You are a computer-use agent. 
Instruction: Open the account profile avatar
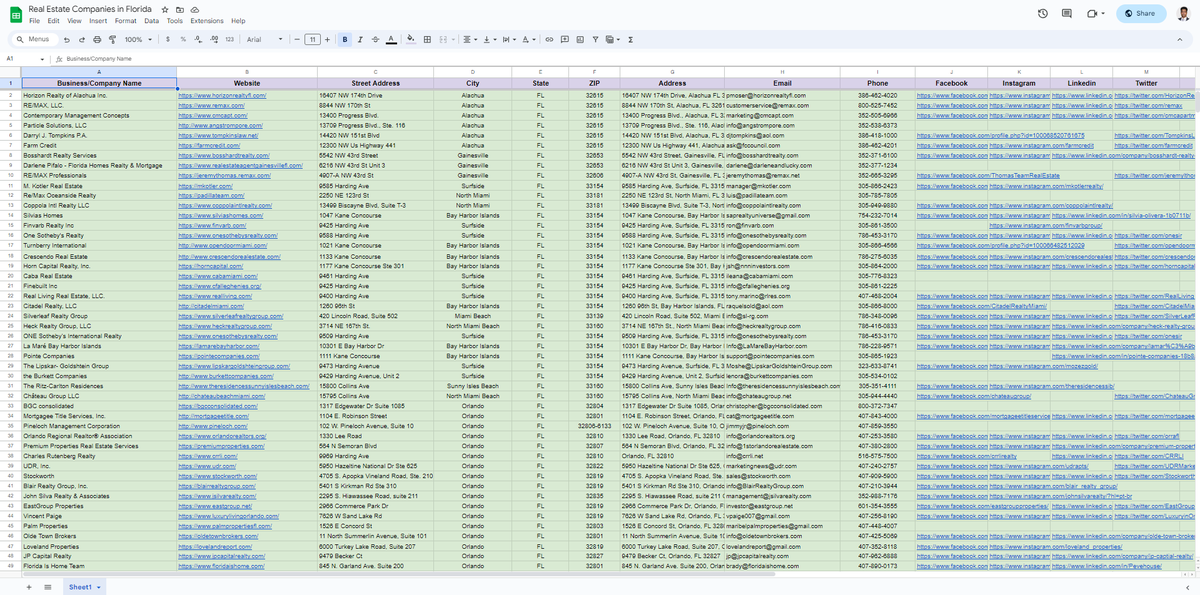[x=1182, y=13]
